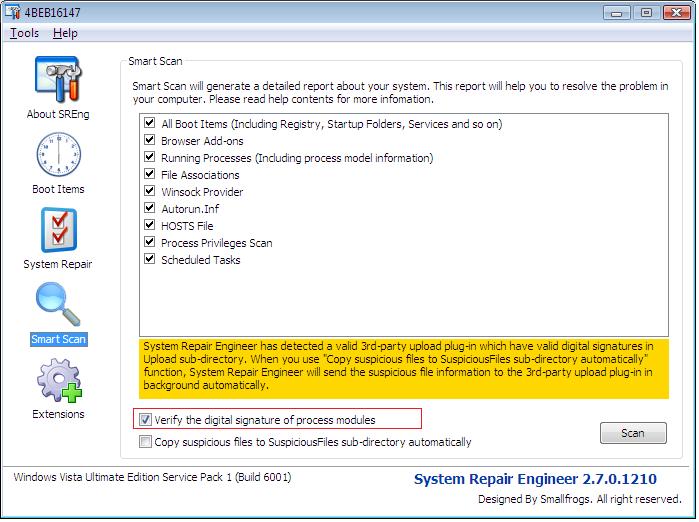Image resolution: width=699 pixels, height=522 pixels.
Task: Click Designed By Smallfrogs credit text
Action: [x=580, y=500]
